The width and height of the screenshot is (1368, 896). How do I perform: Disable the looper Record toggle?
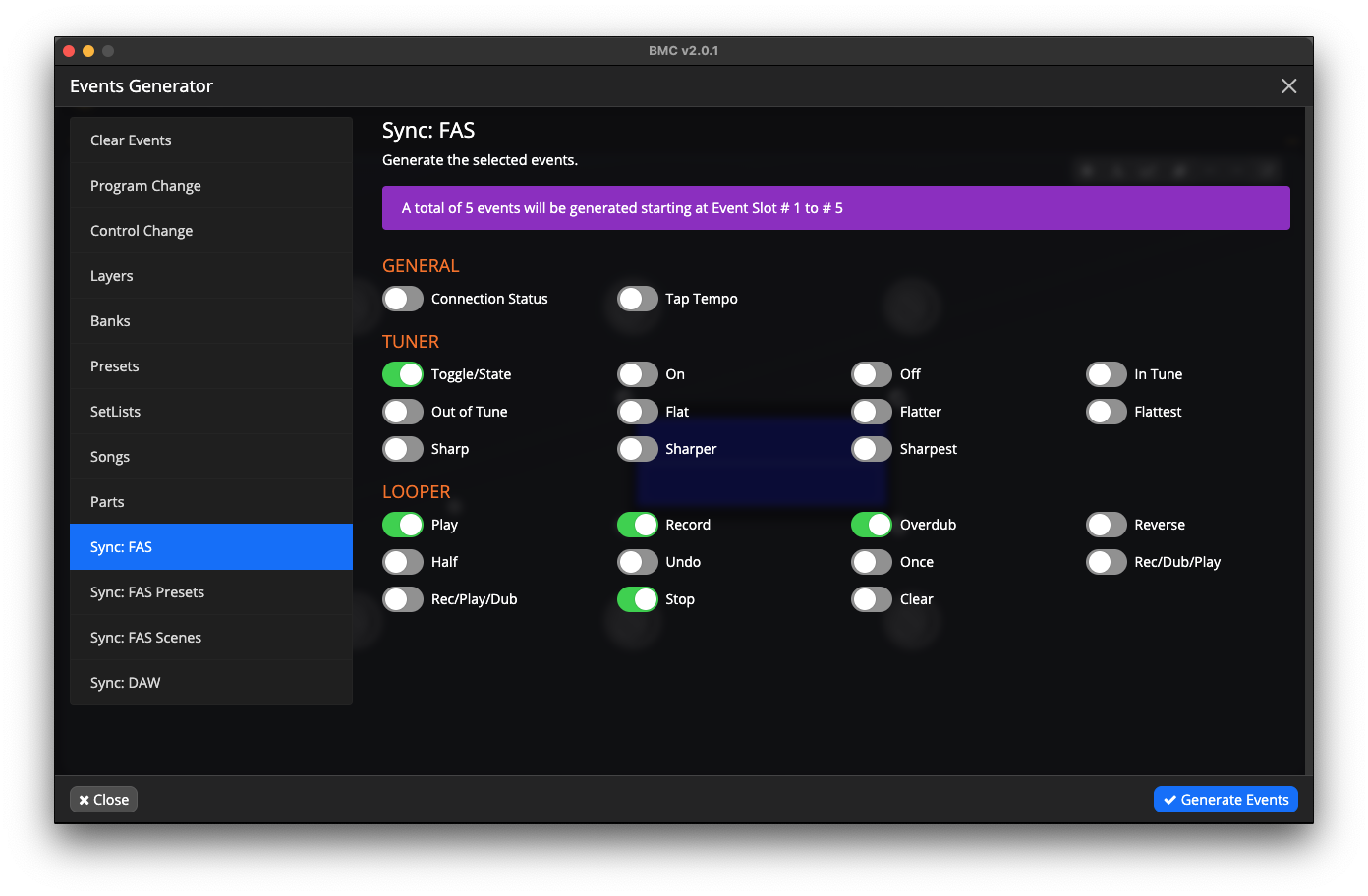pyautogui.click(x=638, y=525)
